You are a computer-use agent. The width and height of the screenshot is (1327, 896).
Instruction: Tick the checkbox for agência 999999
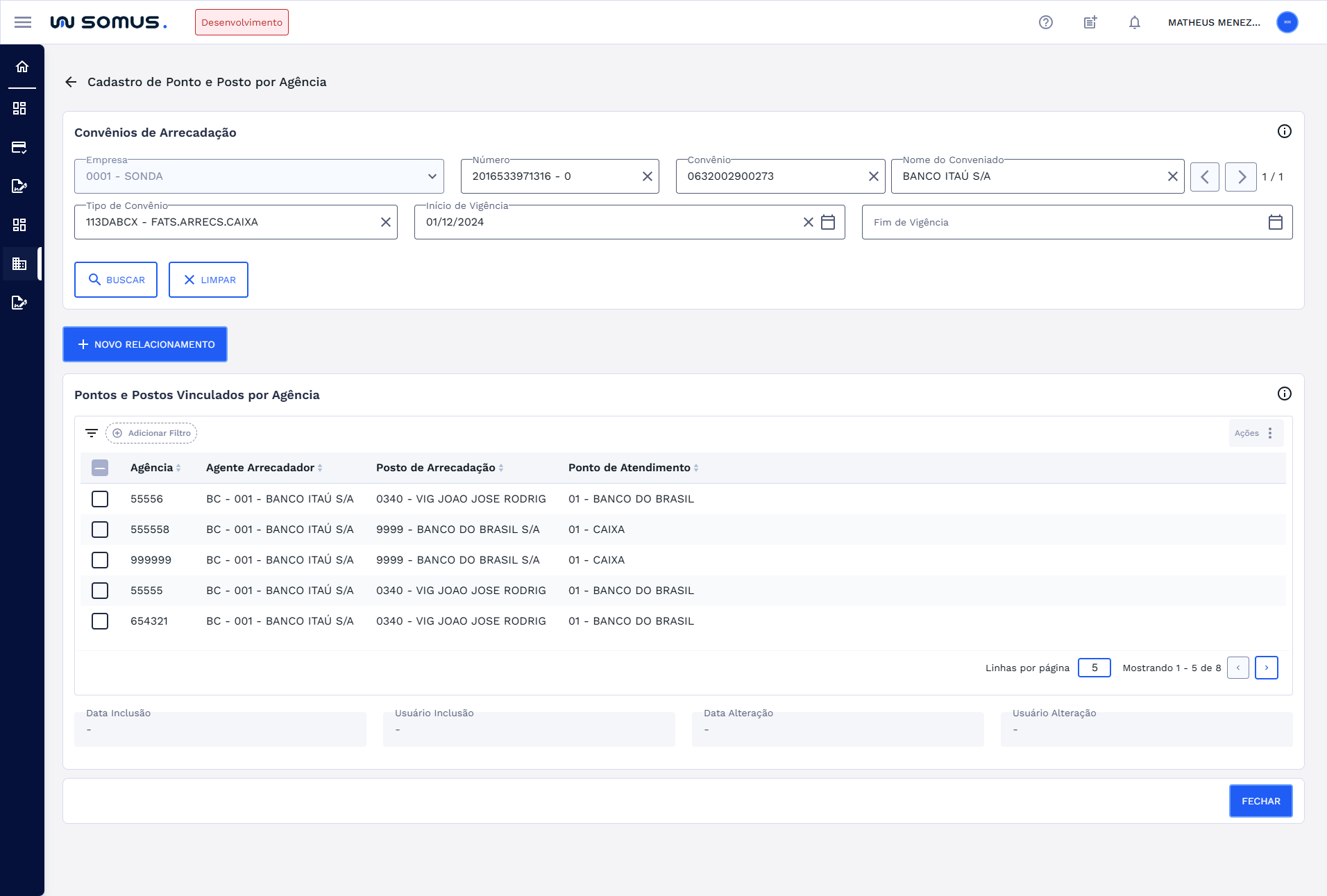(x=100, y=560)
